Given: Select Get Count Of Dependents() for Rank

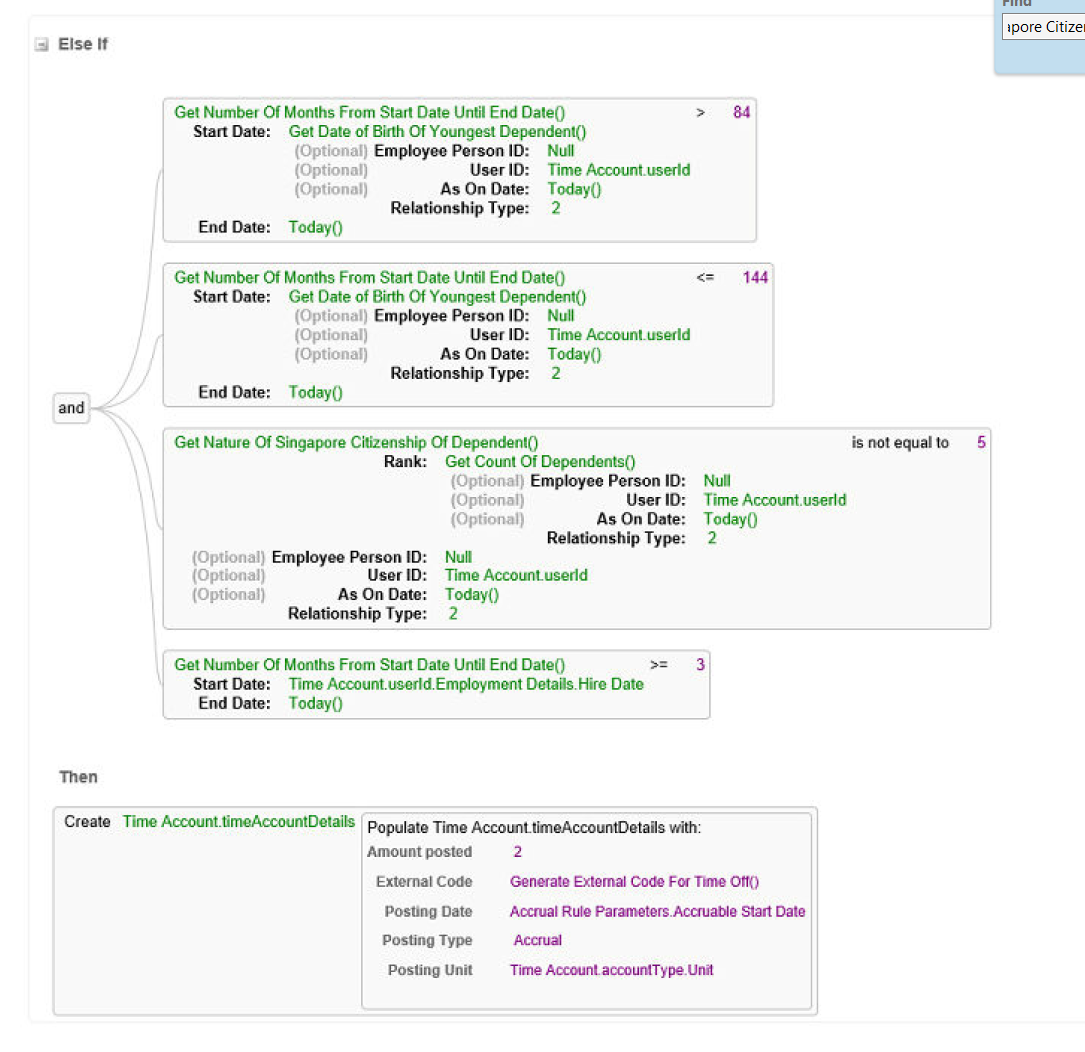Looking at the screenshot, I should 540,462.
